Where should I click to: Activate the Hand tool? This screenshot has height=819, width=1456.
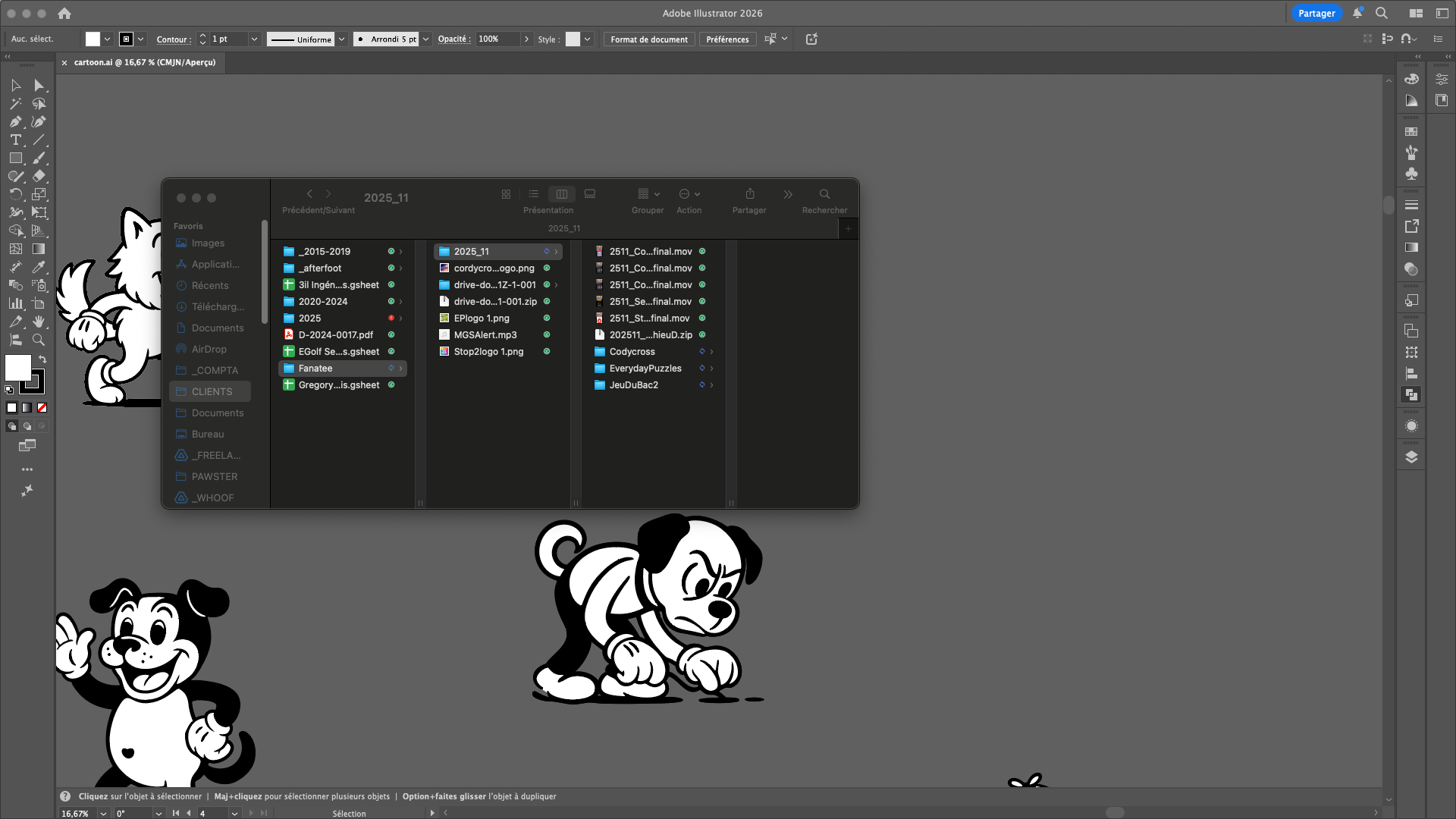(x=39, y=322)
